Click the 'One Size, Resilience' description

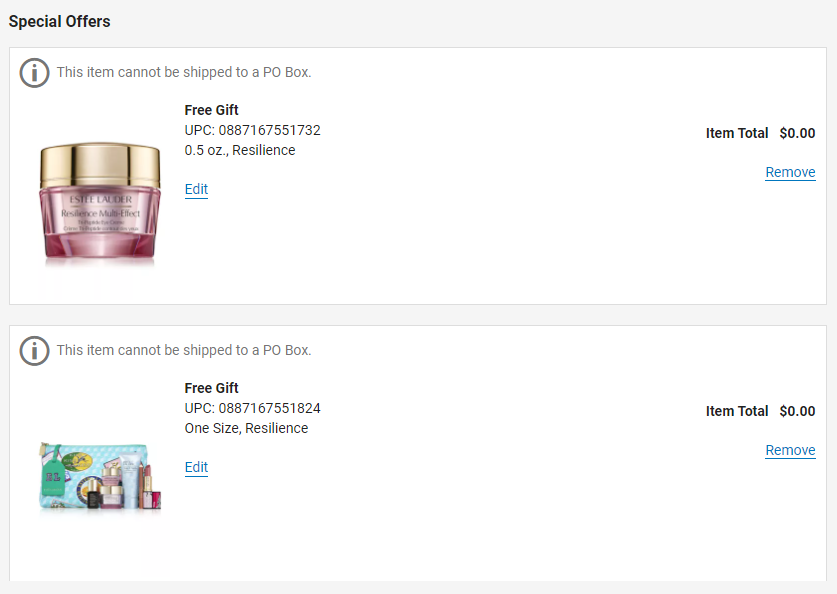click(x=246, y=429)
